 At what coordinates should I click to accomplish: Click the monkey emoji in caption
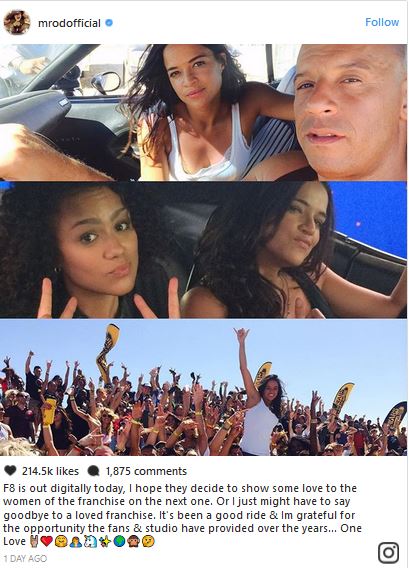pyautogui.click(x=134, y=542)
